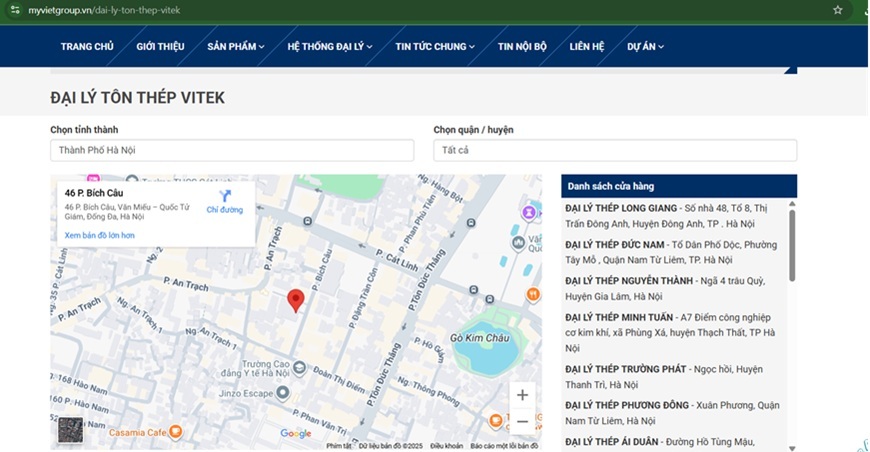Click the 46 P. Bích Câu address title
The image size is (870, 452).
click(x=94, y=193)
